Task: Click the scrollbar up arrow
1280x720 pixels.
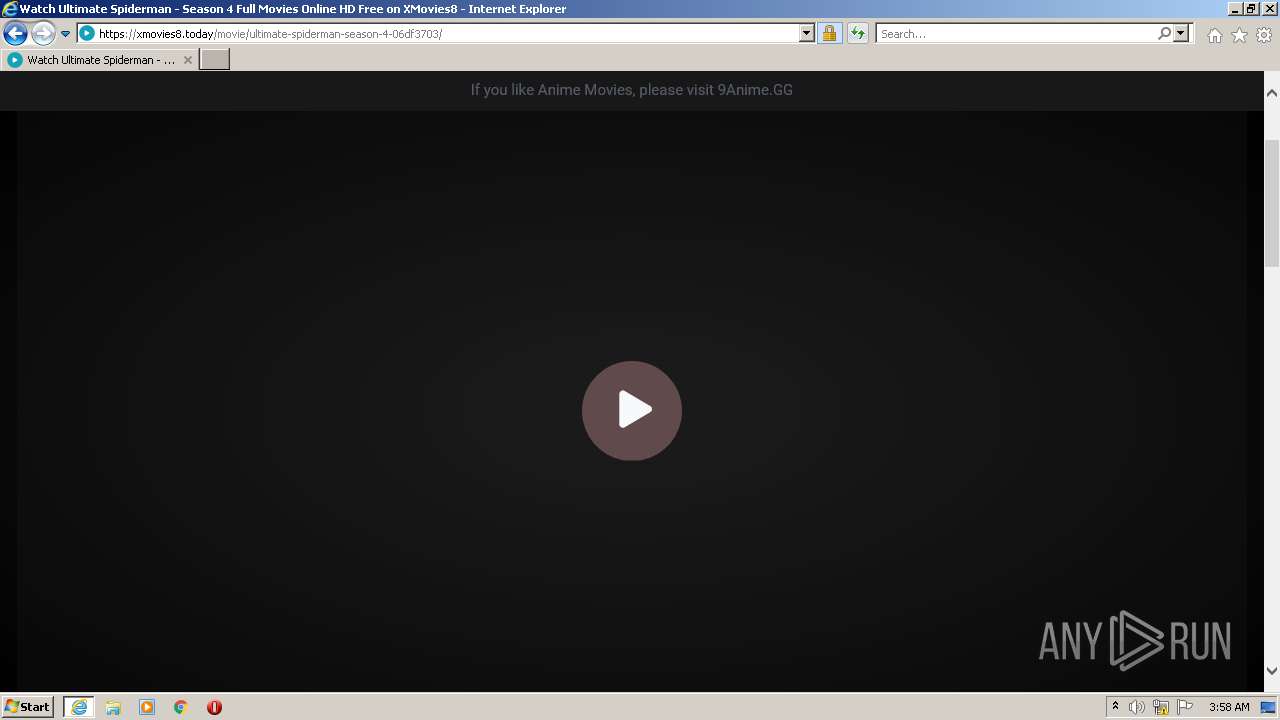Action: pos(1272,93)
